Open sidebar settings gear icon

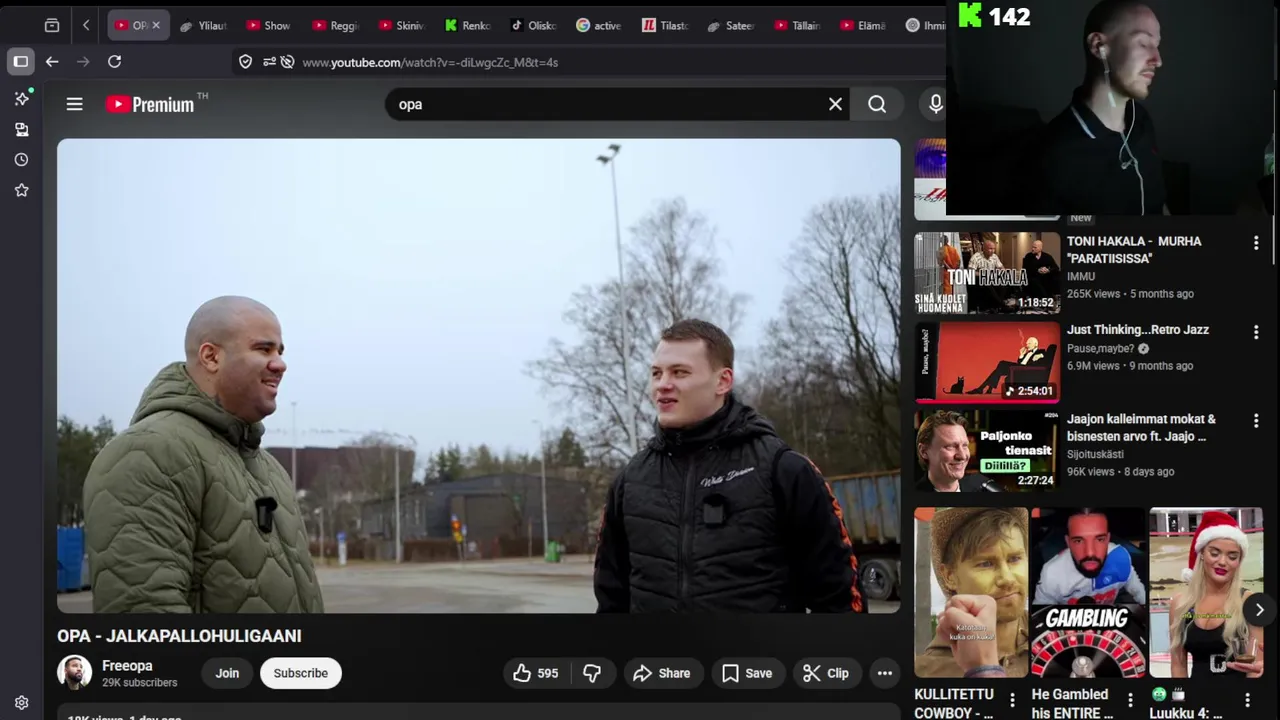pos(21,703)
